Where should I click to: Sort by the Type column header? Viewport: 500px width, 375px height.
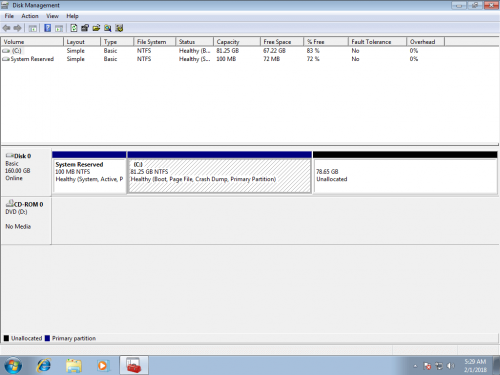(117, 42)
